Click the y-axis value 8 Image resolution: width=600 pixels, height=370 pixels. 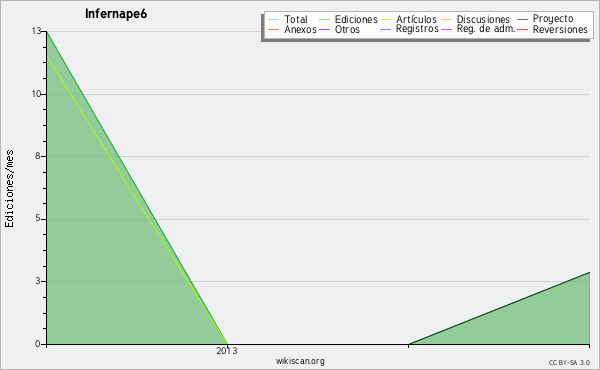coord(38,156)
